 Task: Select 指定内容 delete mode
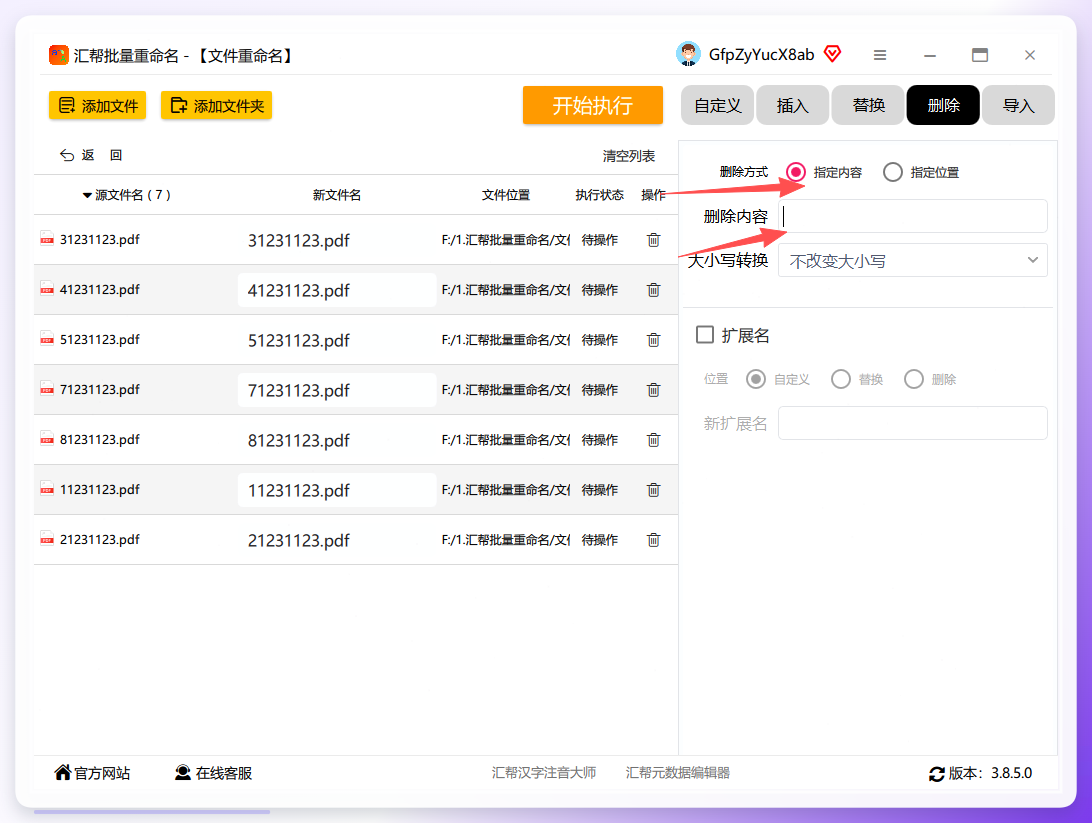click(x=796, y=172)
